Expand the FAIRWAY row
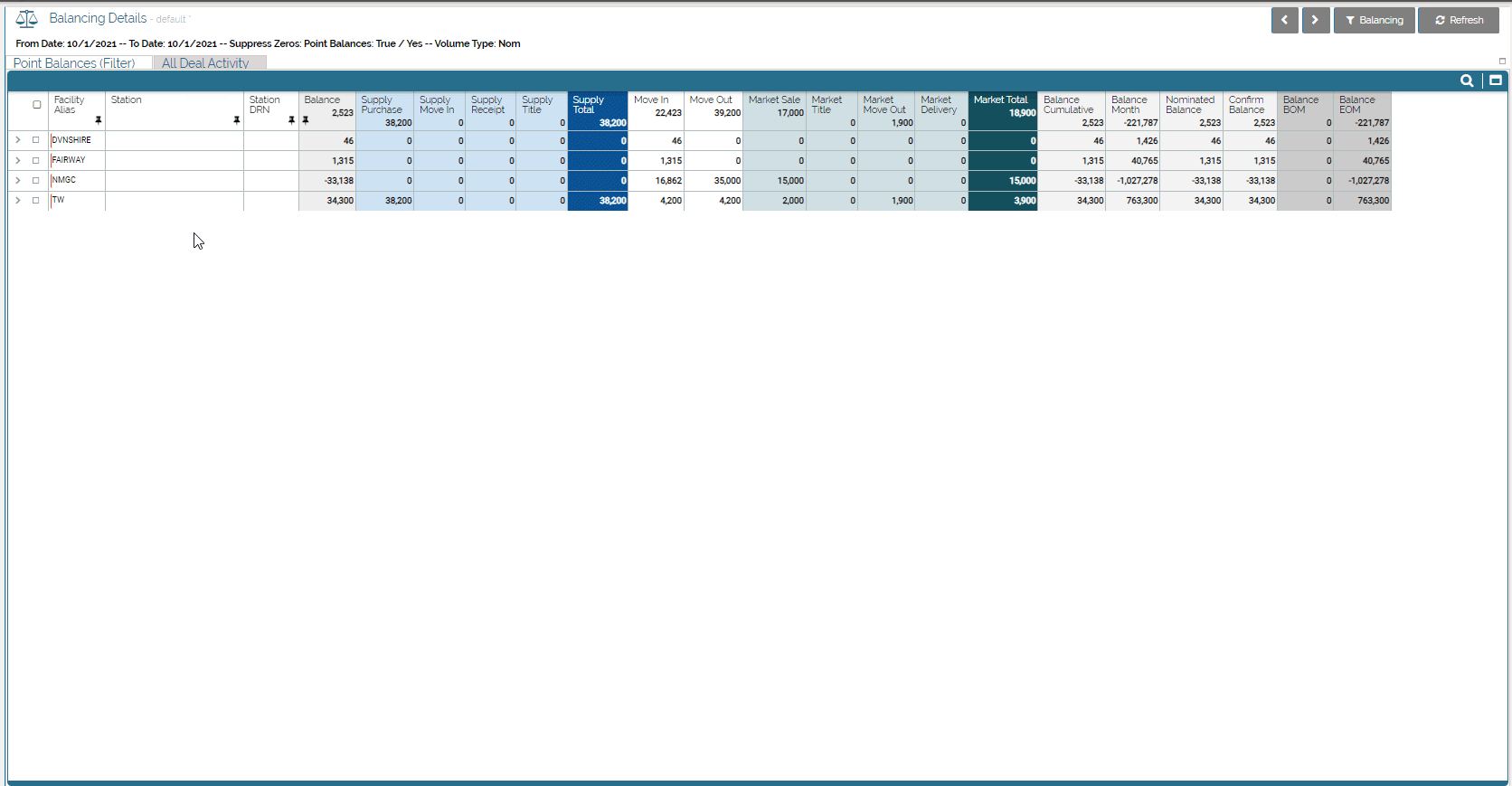Image resolution: width=1512 pixels, height=786 pixels. (17, 160)
